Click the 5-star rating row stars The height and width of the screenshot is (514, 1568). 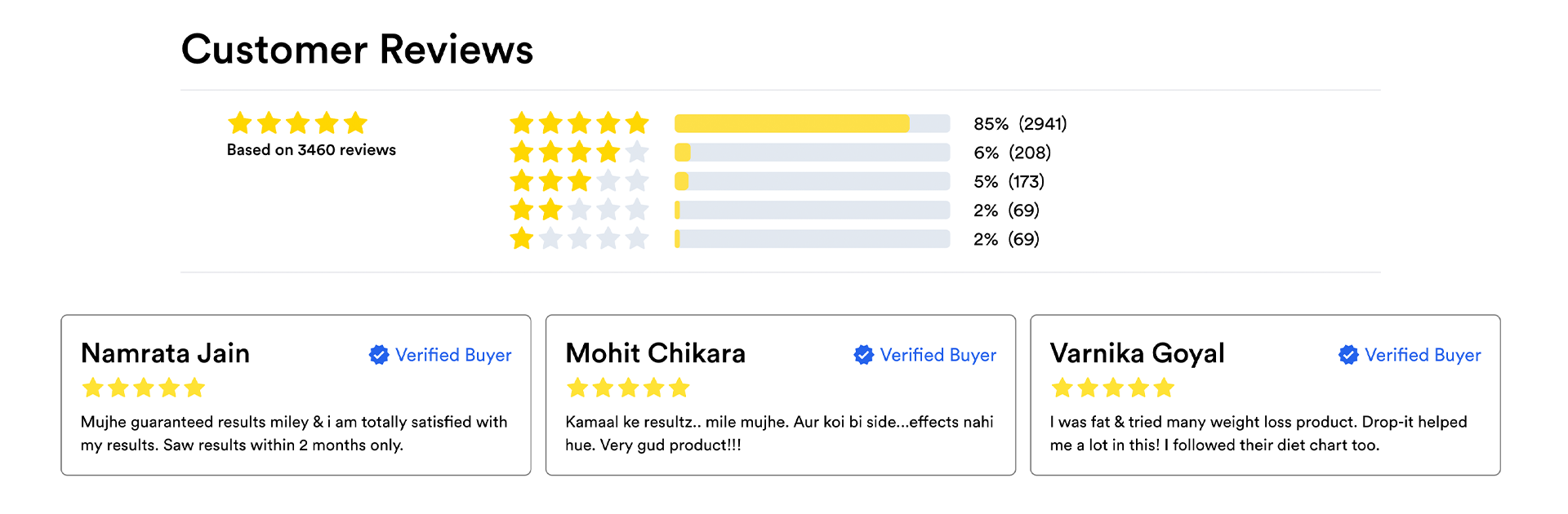(x=579, y=123)
